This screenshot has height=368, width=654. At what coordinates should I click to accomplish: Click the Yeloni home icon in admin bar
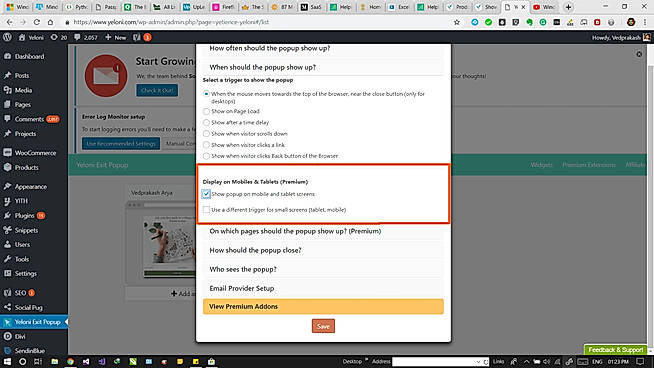coord(22,37)
